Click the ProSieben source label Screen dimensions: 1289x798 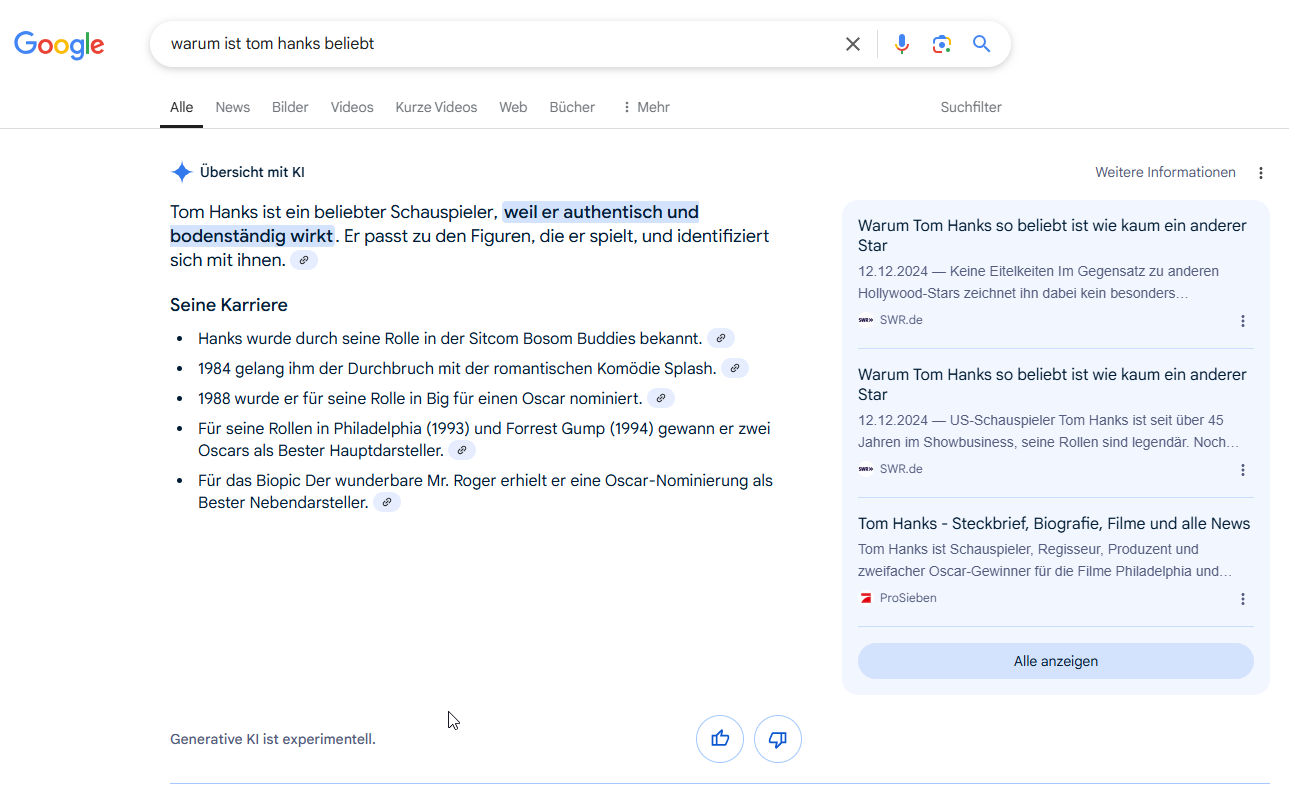tap(908, 598)
